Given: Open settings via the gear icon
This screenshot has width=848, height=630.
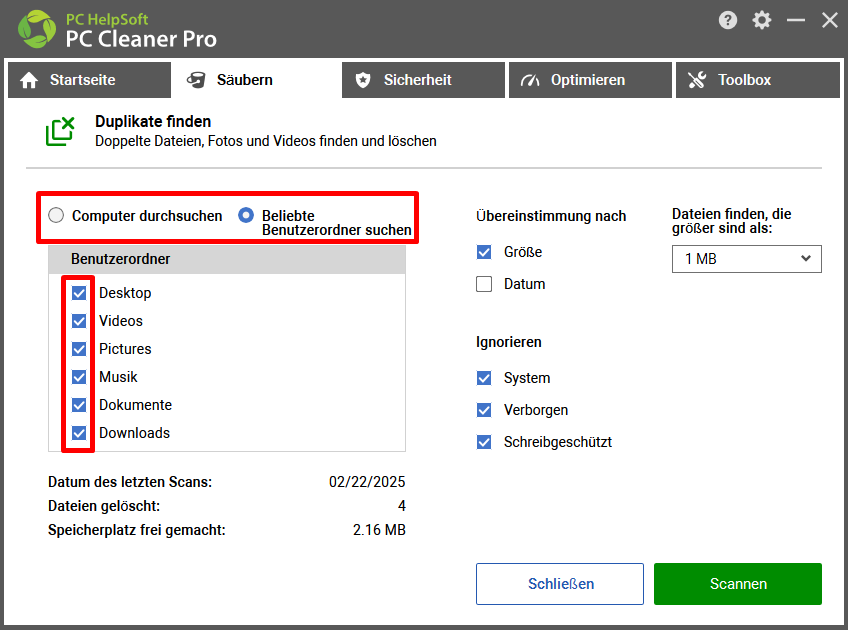Looking at the screenshot, I should point(761,21).
